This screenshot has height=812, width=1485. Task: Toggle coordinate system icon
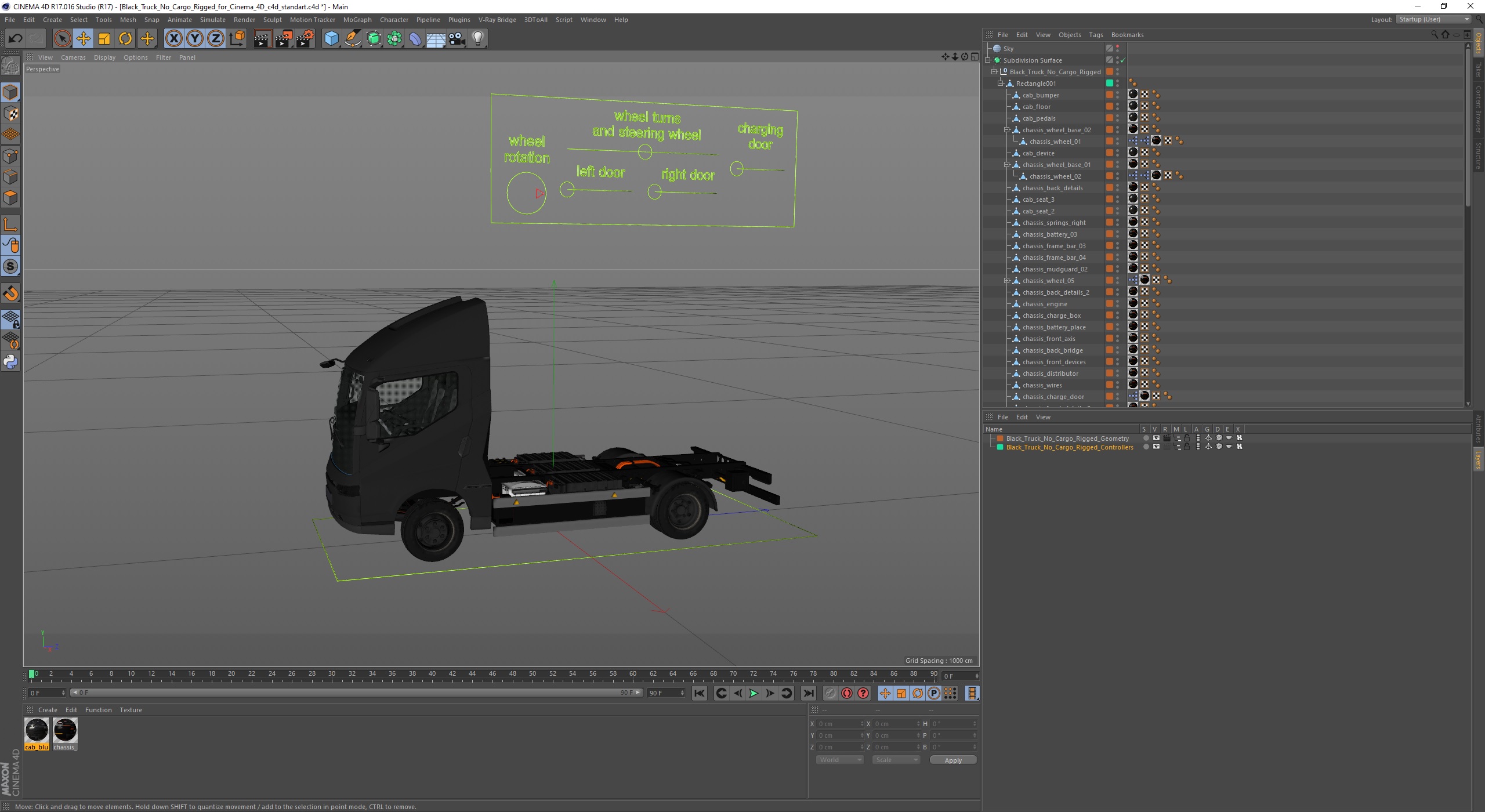[x=237, y=39]
